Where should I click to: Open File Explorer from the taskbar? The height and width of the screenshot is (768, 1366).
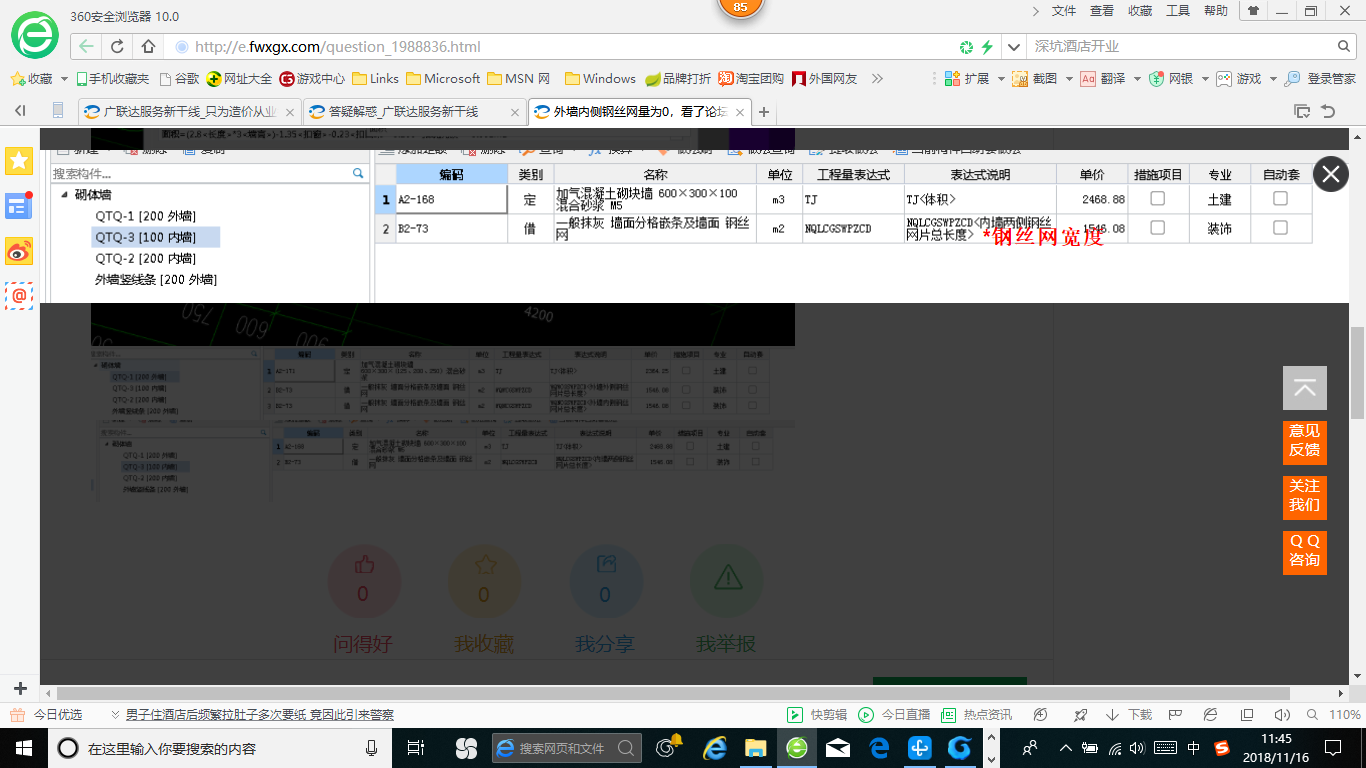(x=755, y=748)
